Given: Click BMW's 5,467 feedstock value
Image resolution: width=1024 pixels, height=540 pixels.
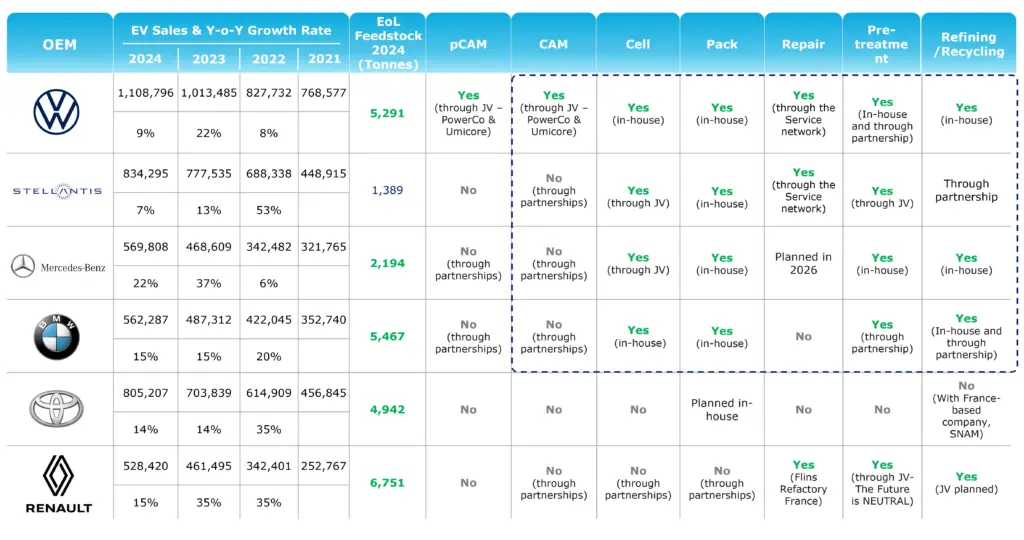Looking at the screenshot, I should (x=387, y=336).
